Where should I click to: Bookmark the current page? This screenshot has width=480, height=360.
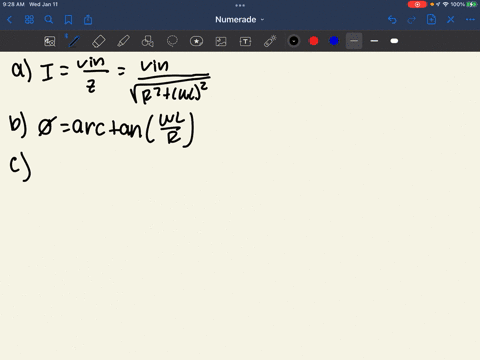(68, 20)
